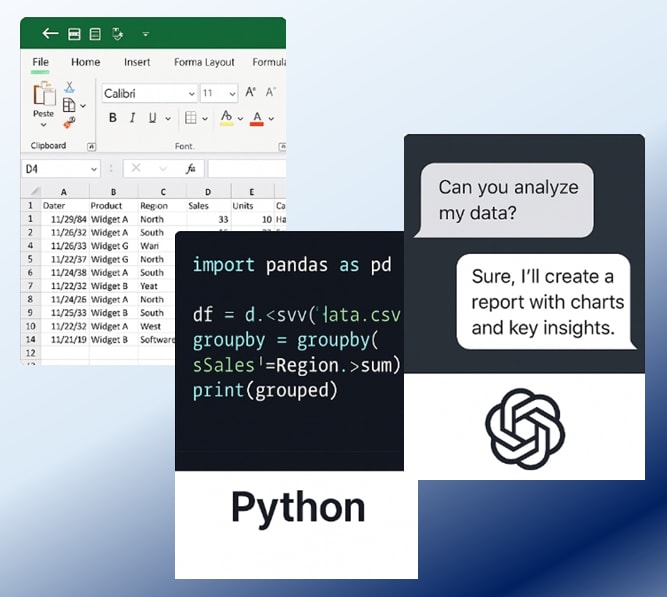Click the Paste clipboard icon

click(x=44, y=94)
